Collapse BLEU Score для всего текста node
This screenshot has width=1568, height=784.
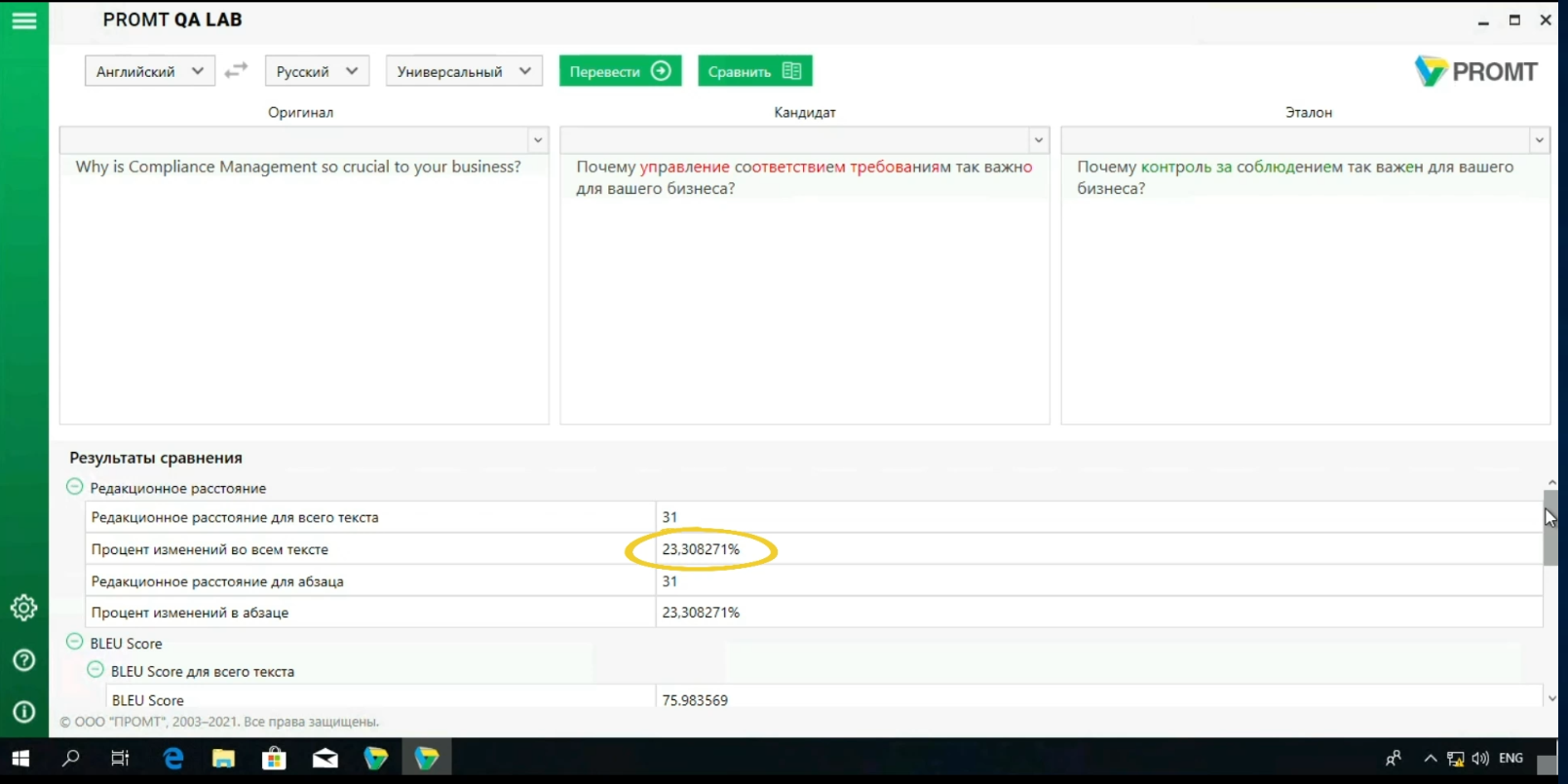click(x=96, y=670)
